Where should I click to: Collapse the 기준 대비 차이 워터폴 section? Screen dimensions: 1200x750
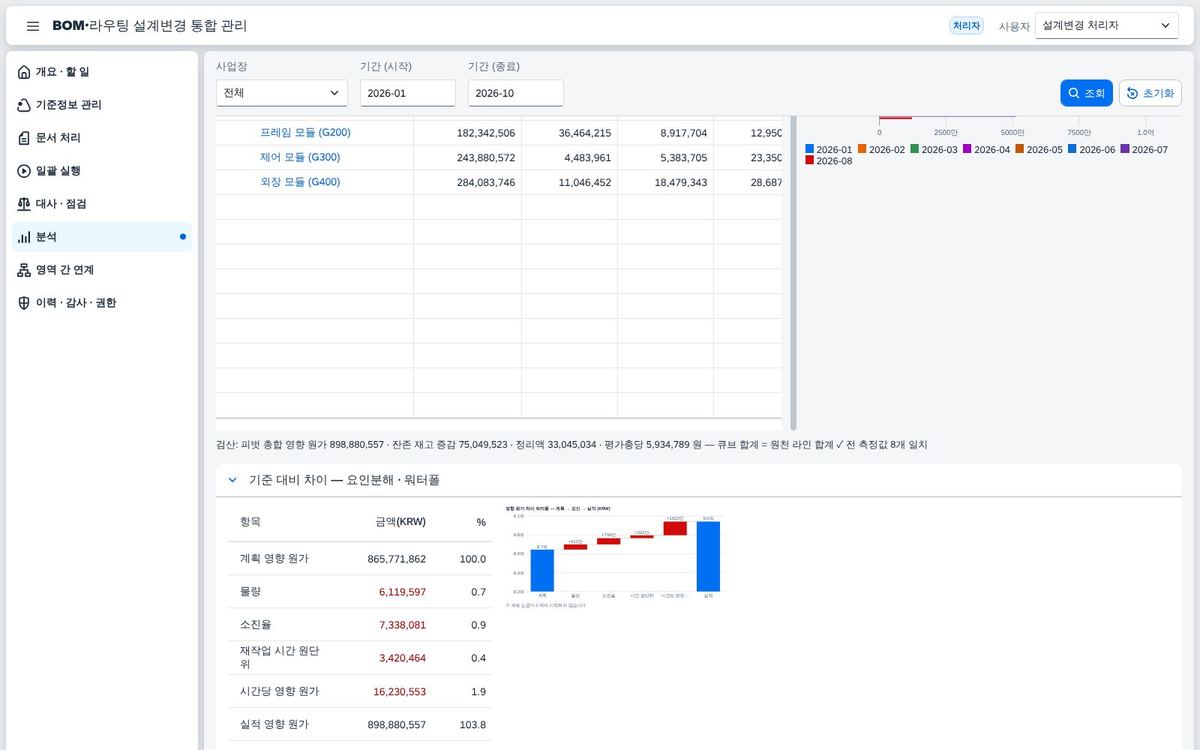point(232,480)
